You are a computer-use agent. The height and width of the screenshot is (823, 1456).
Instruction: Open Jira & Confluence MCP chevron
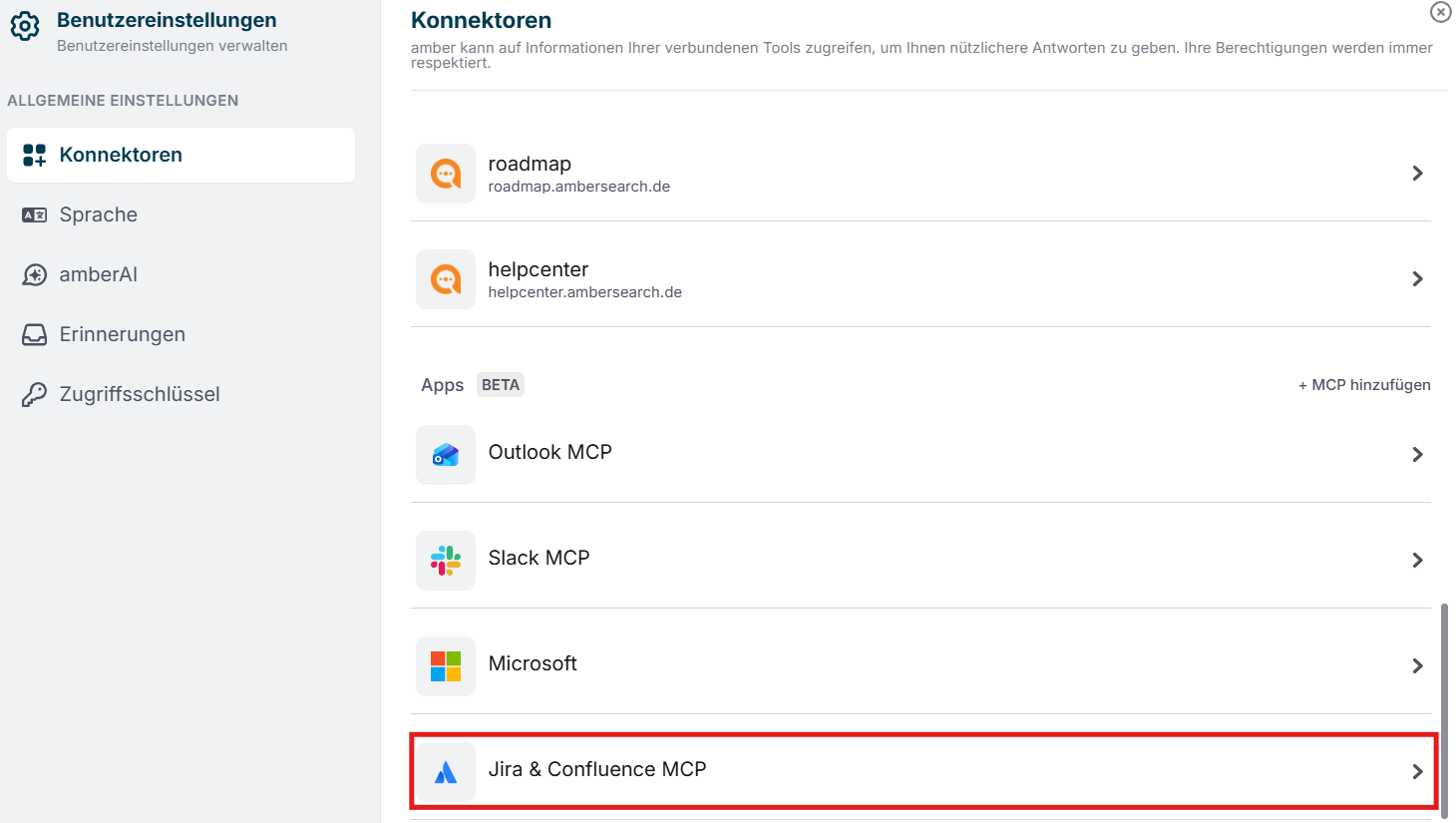[x=1417, y=772]
